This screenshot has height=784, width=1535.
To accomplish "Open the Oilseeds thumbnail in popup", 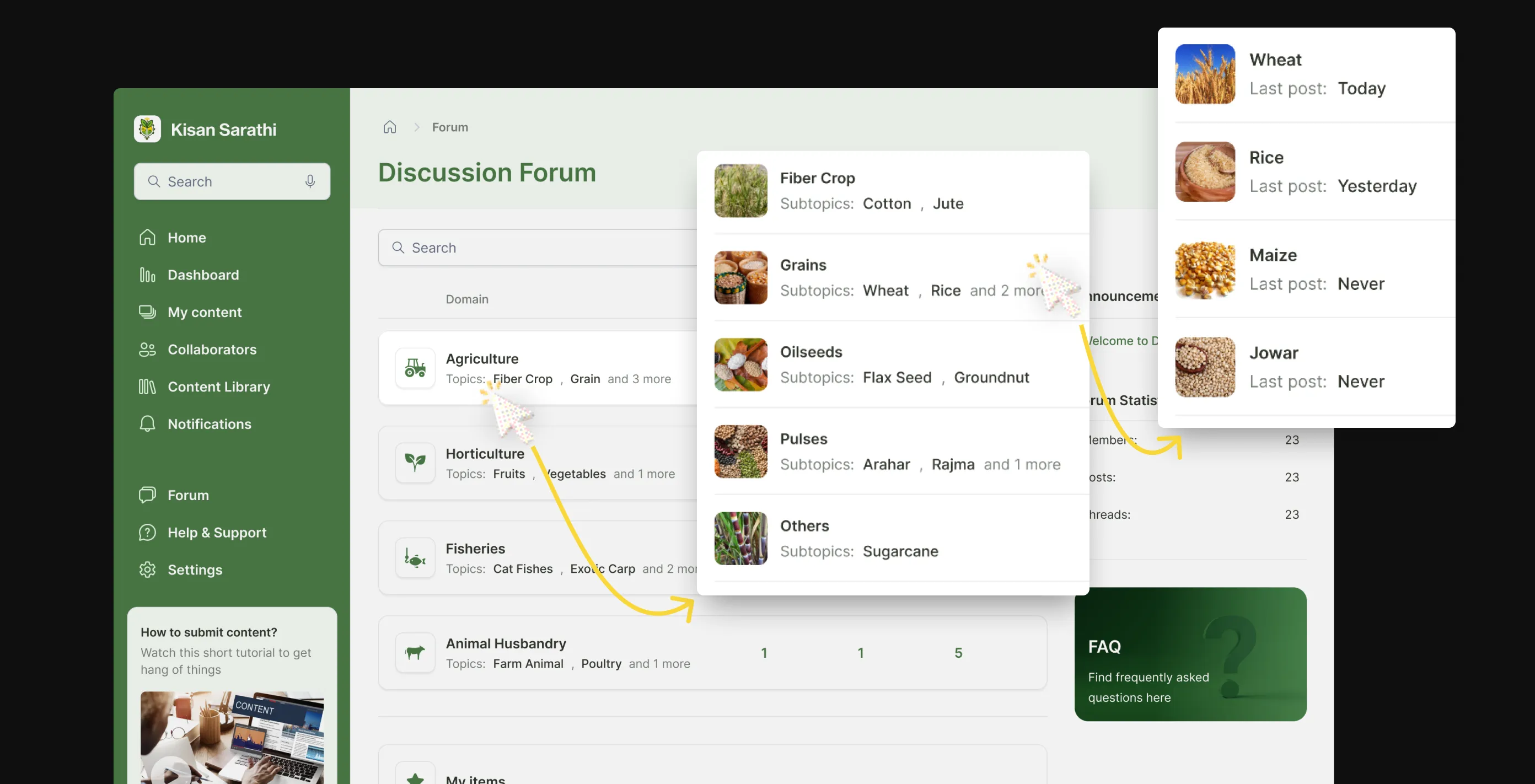I will click(x=740, y=364).
